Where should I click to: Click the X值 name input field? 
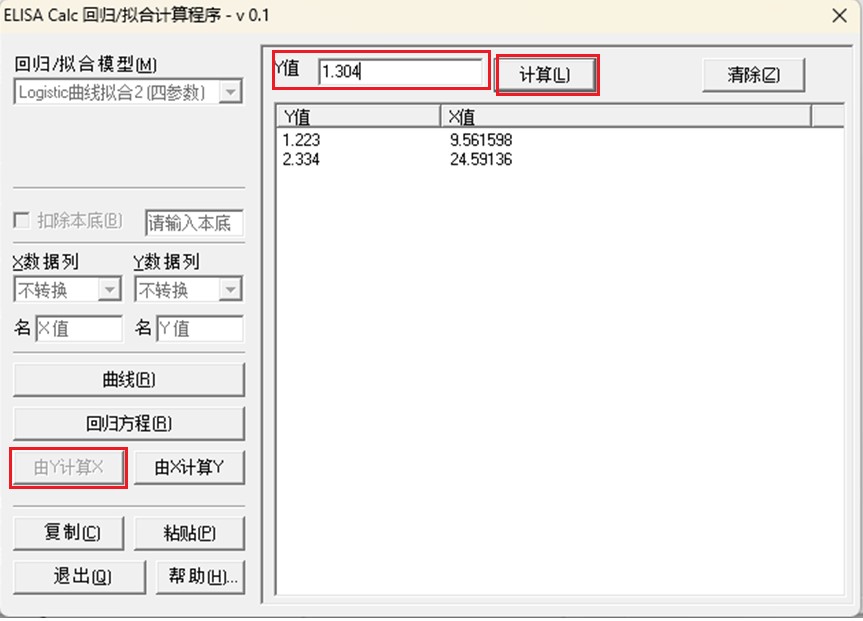(78, 328)
